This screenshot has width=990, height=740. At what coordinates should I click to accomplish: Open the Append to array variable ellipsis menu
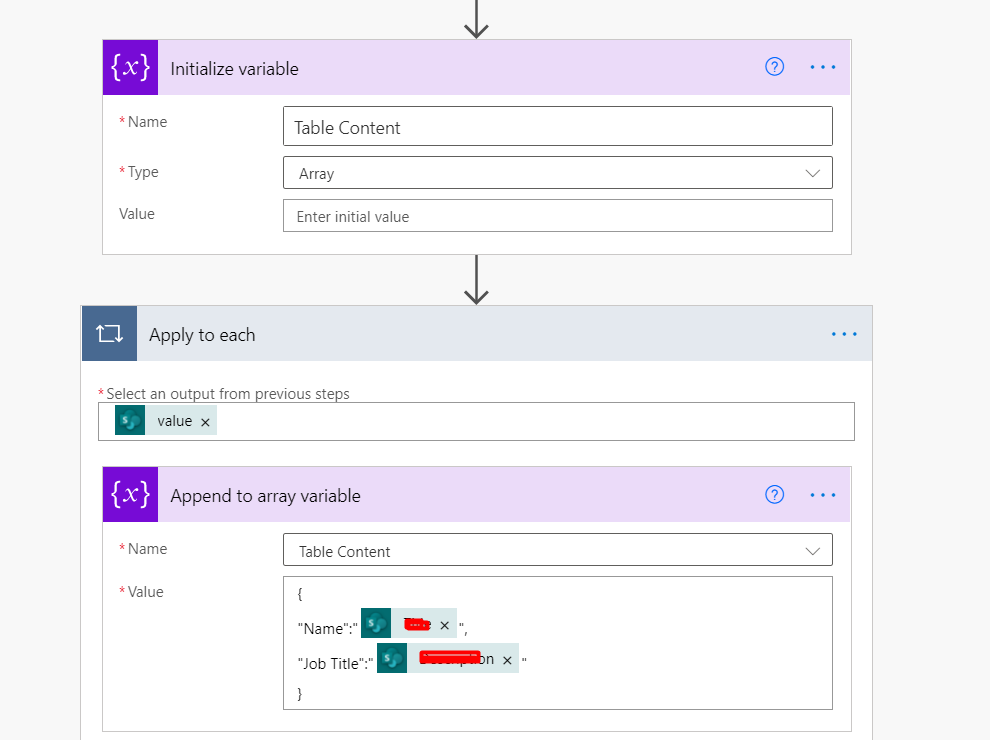click(x=822, y=494)
